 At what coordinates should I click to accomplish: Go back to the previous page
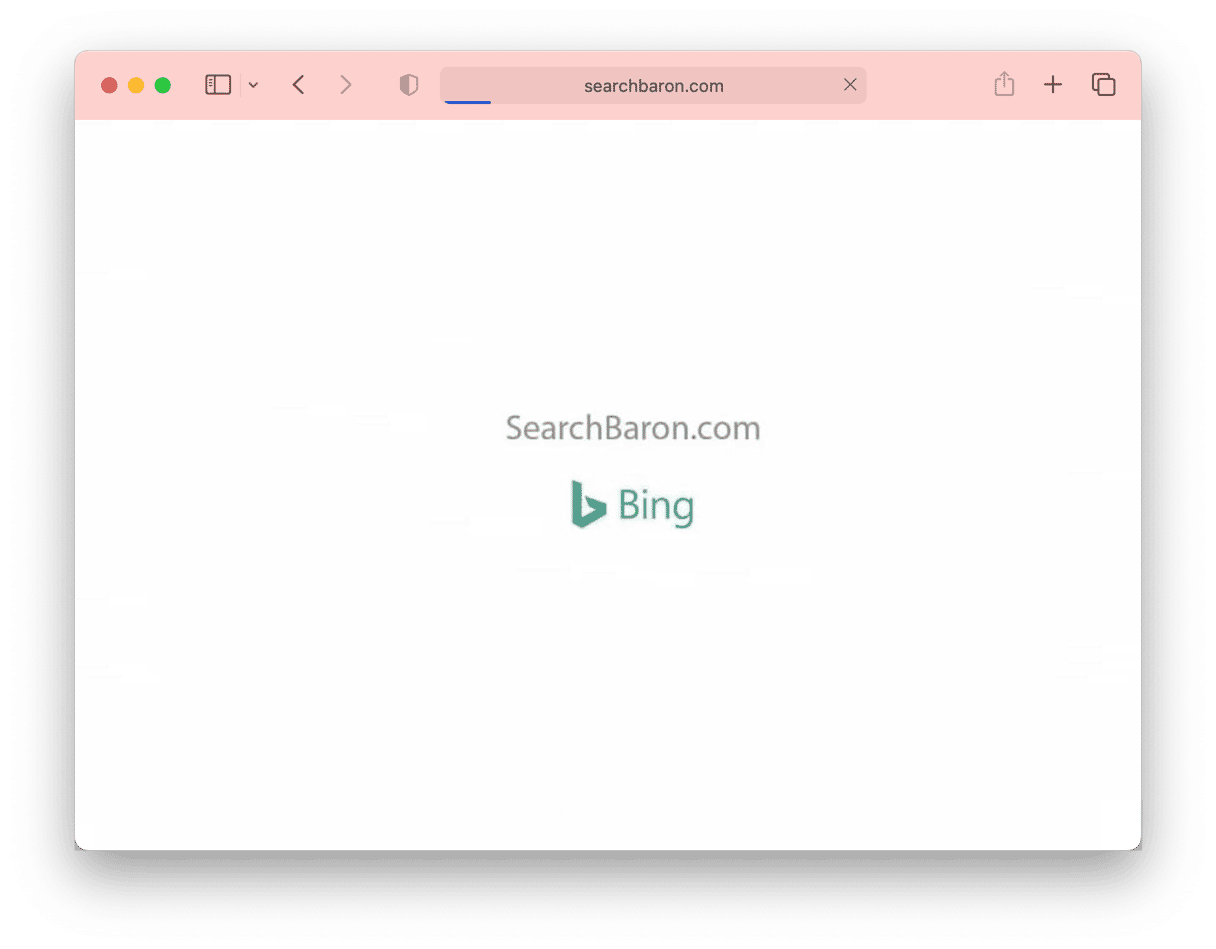click(298, 85)
